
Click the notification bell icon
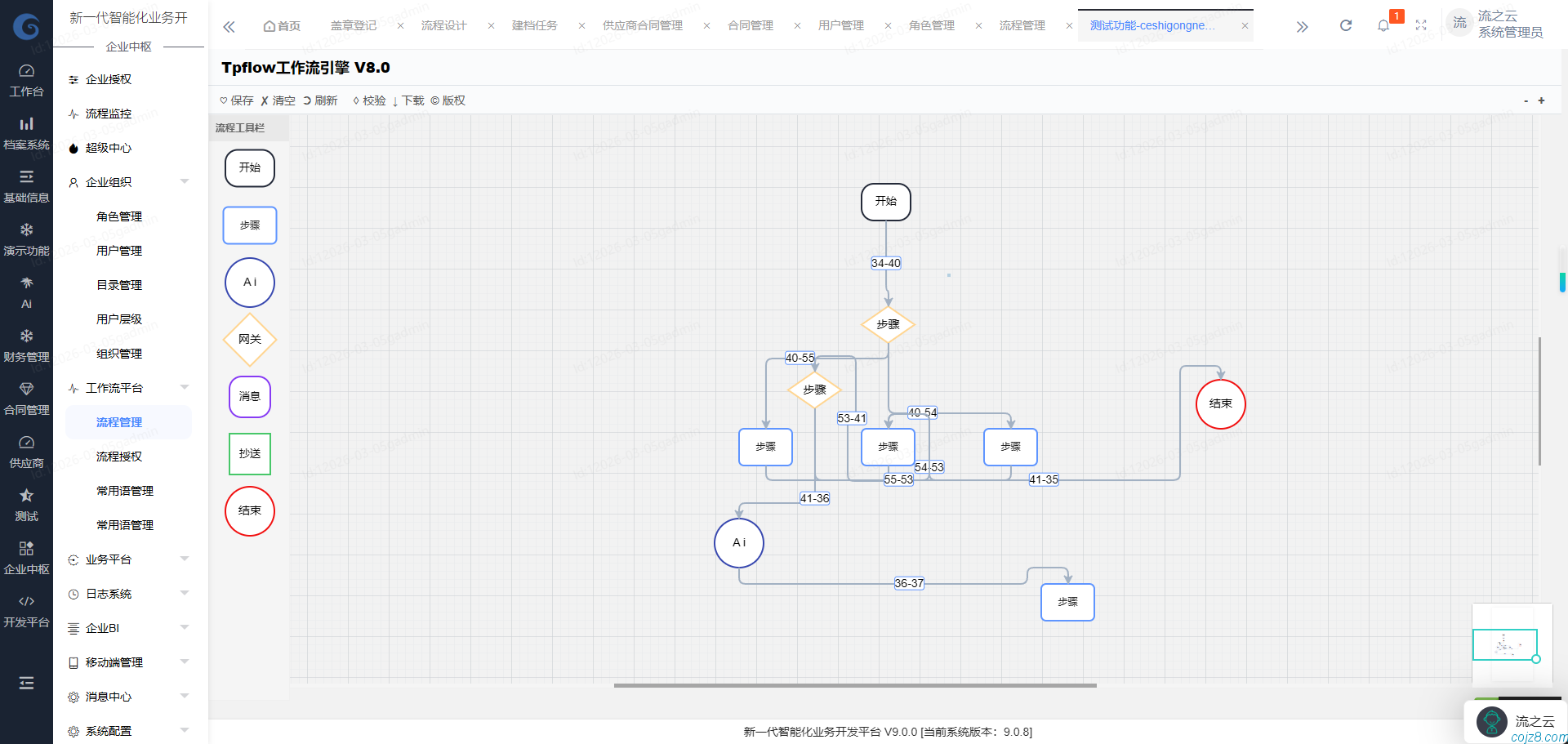1383,25
